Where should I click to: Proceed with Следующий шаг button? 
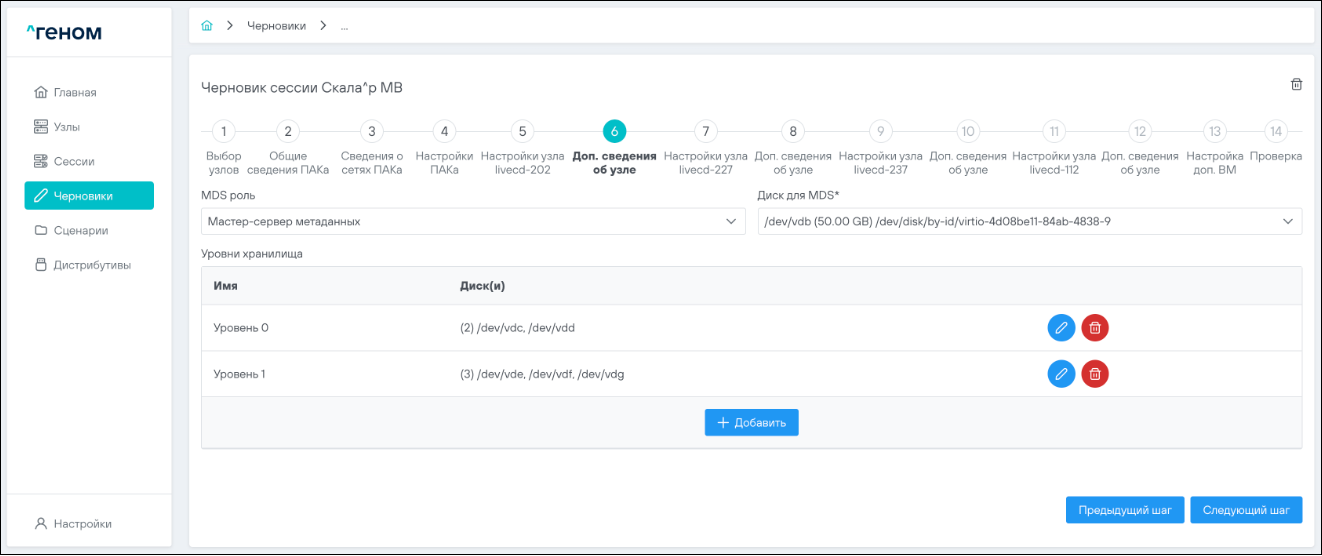click(1246, 510)
